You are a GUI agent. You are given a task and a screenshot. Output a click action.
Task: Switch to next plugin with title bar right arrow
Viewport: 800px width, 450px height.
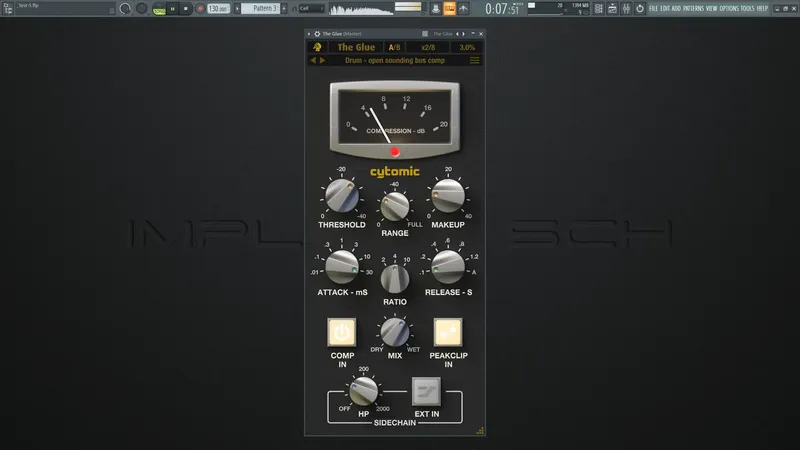pos(463,34)
